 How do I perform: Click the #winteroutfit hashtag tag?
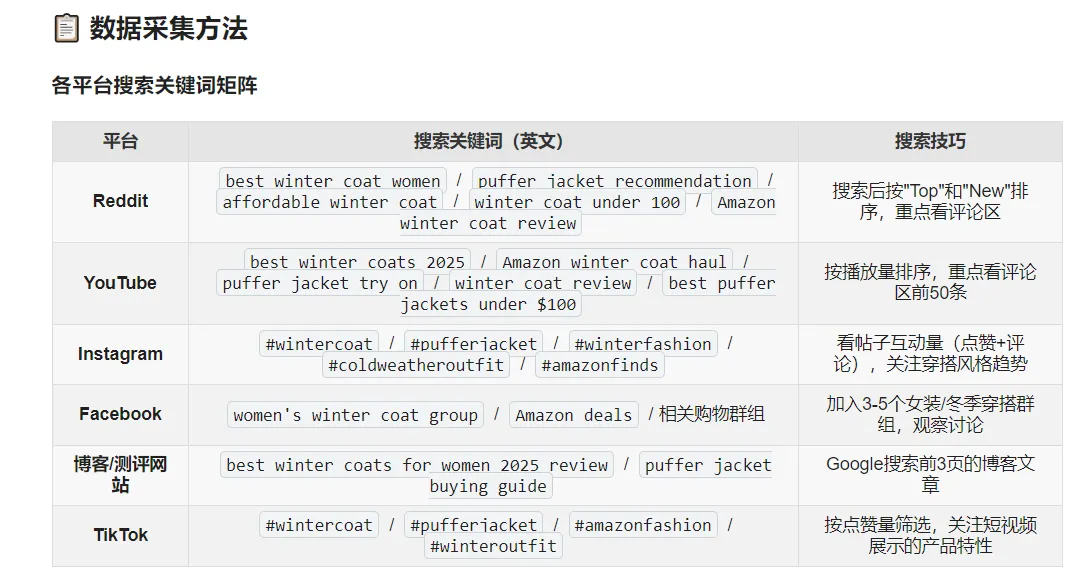[x=493, y=546]
